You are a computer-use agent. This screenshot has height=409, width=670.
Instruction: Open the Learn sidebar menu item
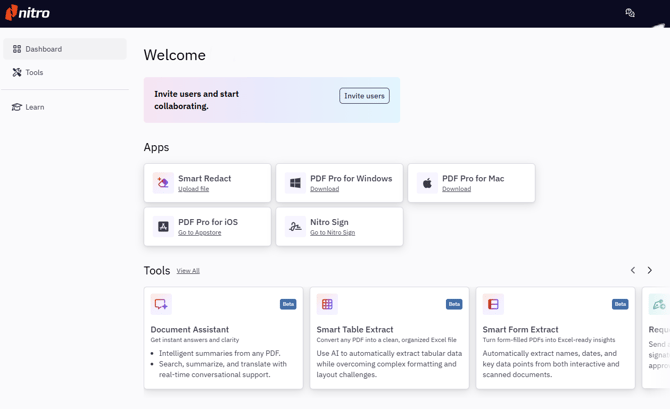pyautogui.click(x=65, y=107)
